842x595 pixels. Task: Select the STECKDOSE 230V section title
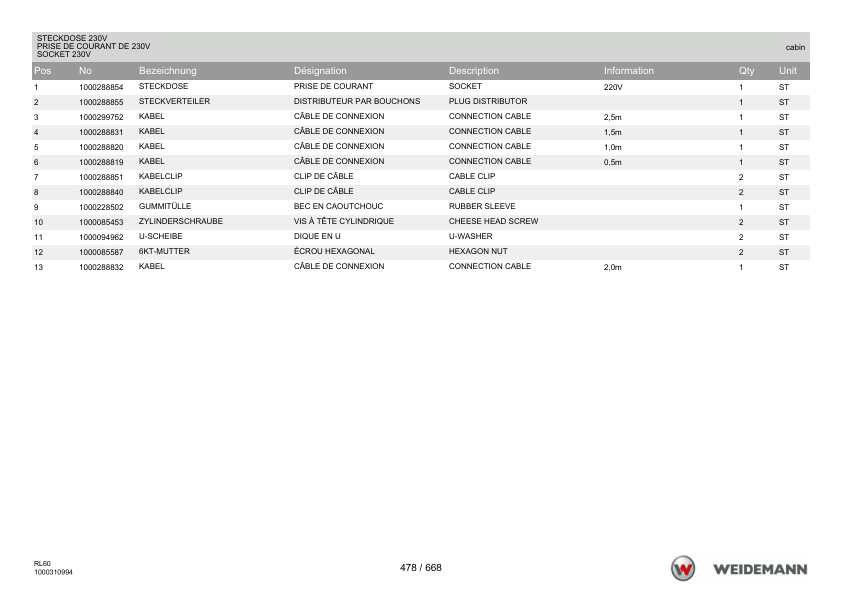point(72,38)
